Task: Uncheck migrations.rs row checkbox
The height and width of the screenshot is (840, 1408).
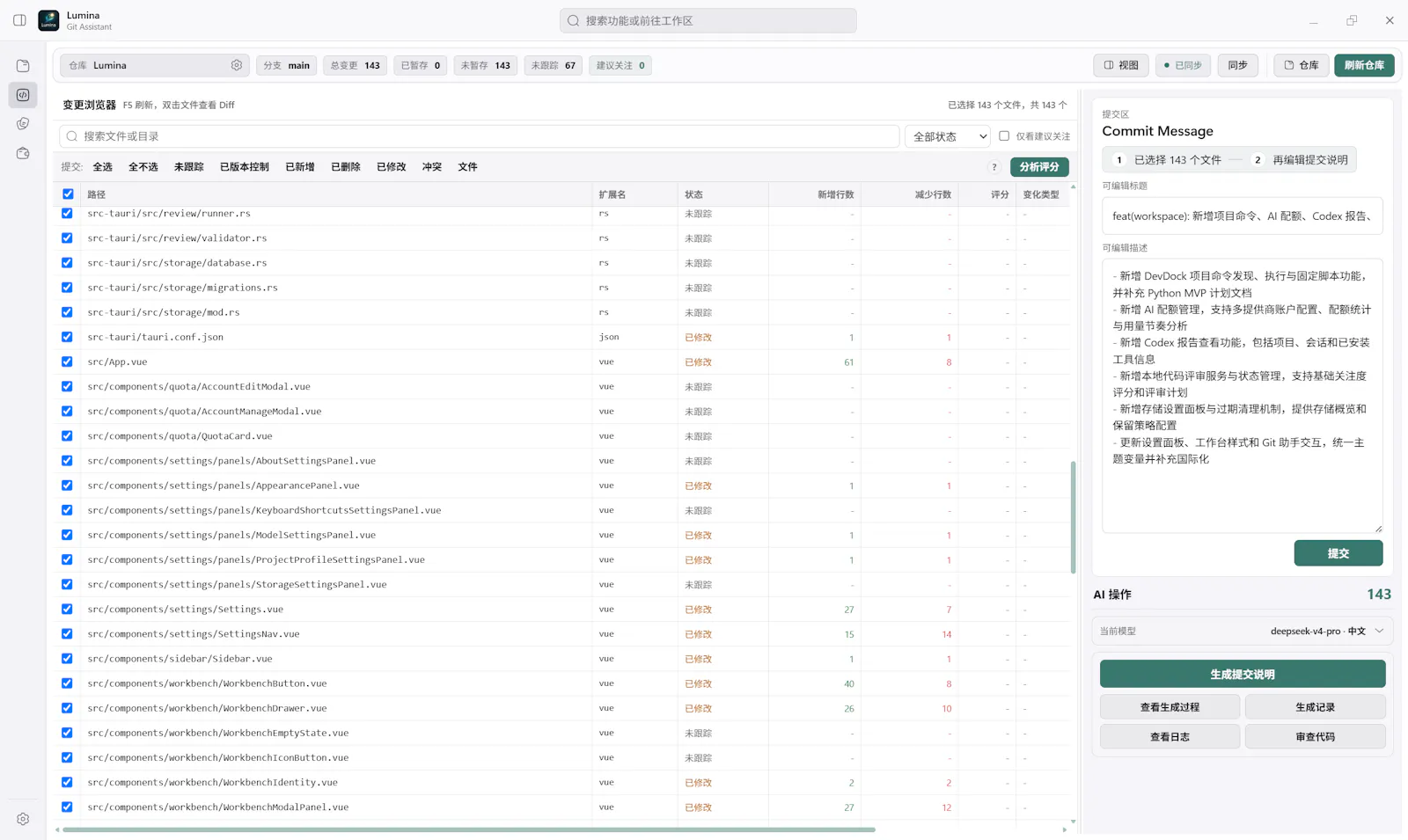Action: point(67,288)
